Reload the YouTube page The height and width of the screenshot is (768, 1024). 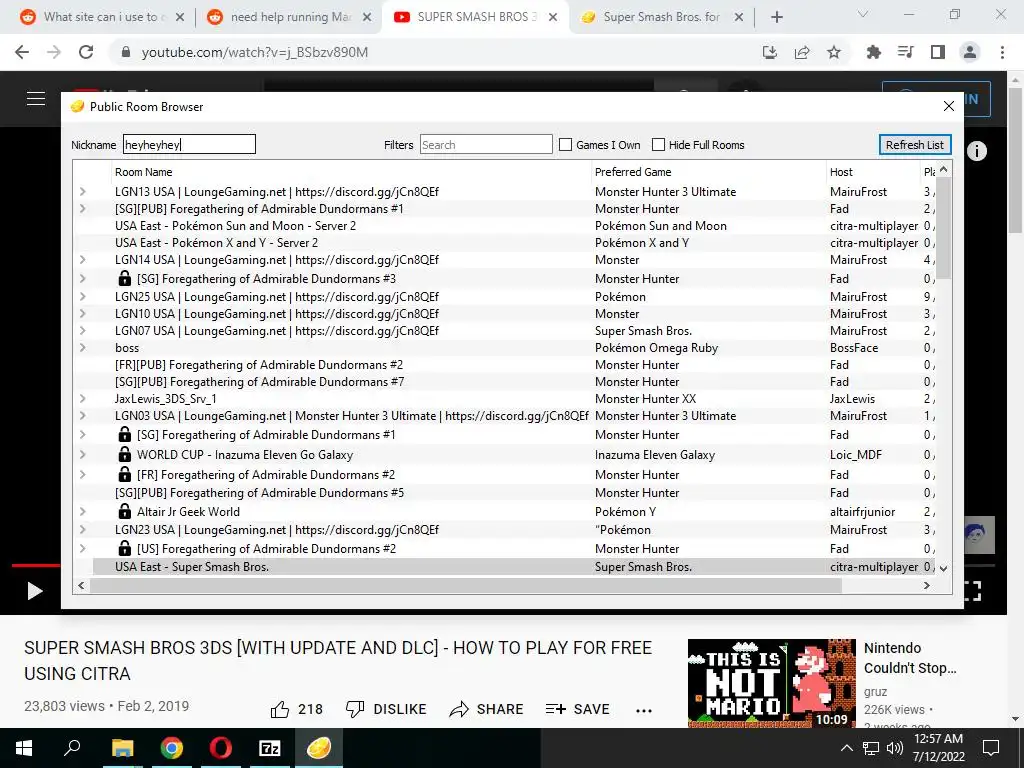click(x=86, y=52)
